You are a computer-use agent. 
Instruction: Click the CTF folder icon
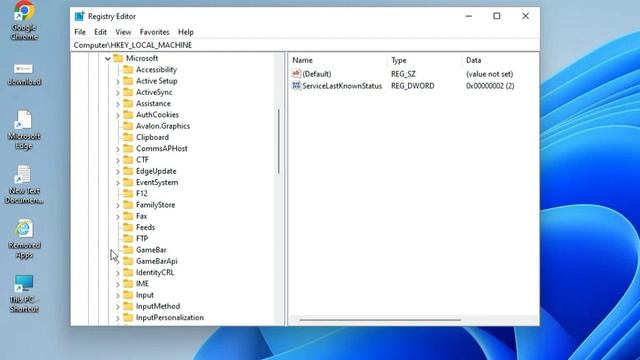coord(128,160)
